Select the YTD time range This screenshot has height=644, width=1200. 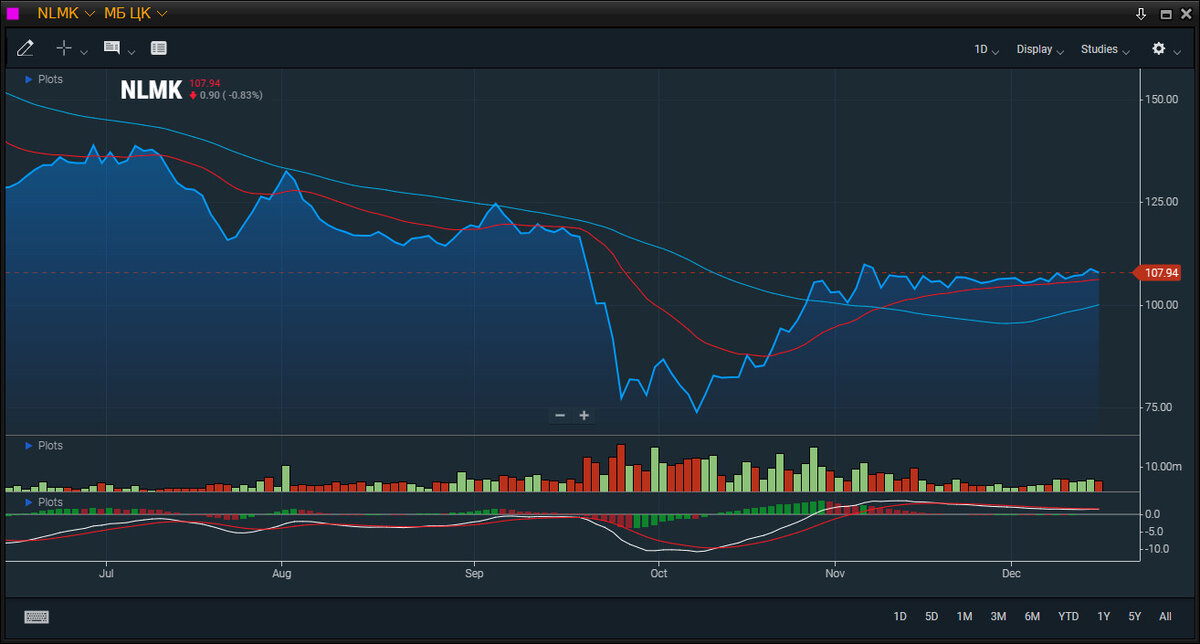coord(1068,616)
